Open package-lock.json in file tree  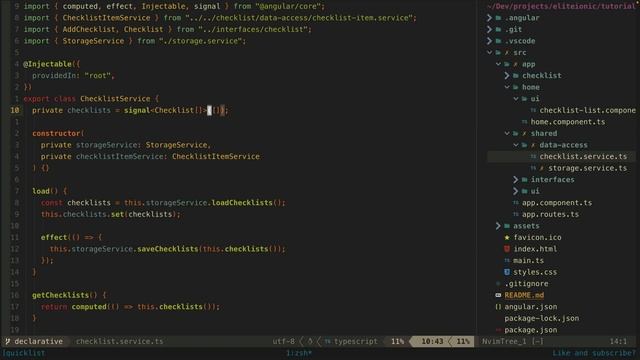(542, 318)
